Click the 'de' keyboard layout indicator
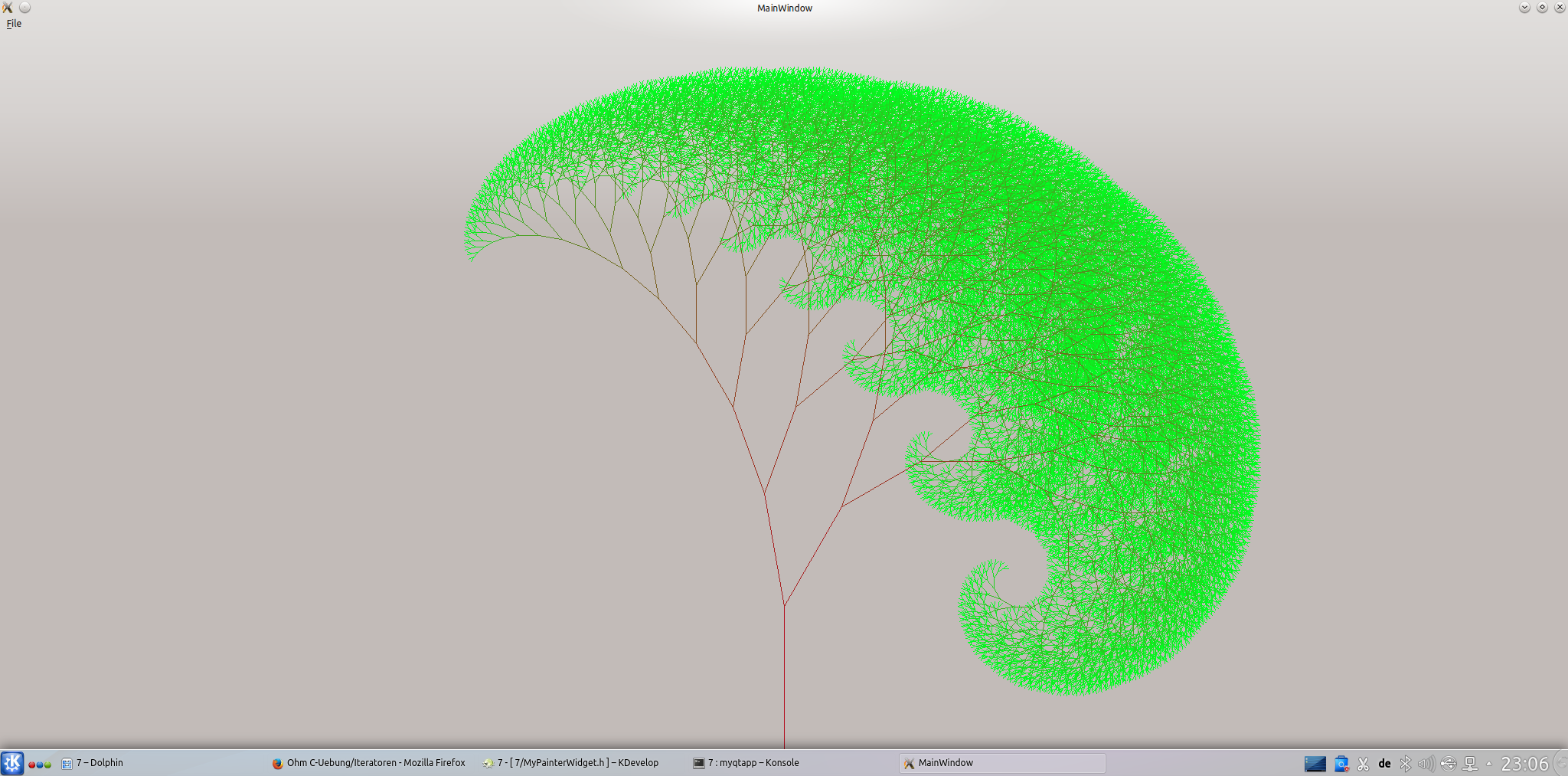Screen dimensions: 1568x776 pos(1384,764)
